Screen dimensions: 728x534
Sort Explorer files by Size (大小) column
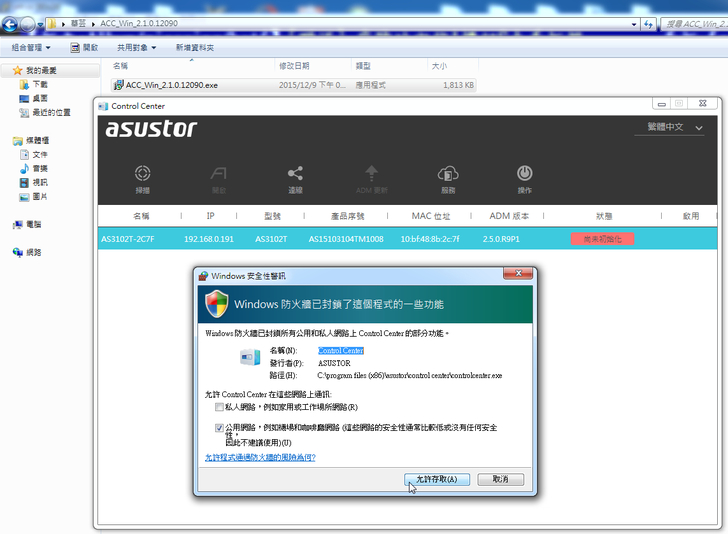[x=453, y=66]
